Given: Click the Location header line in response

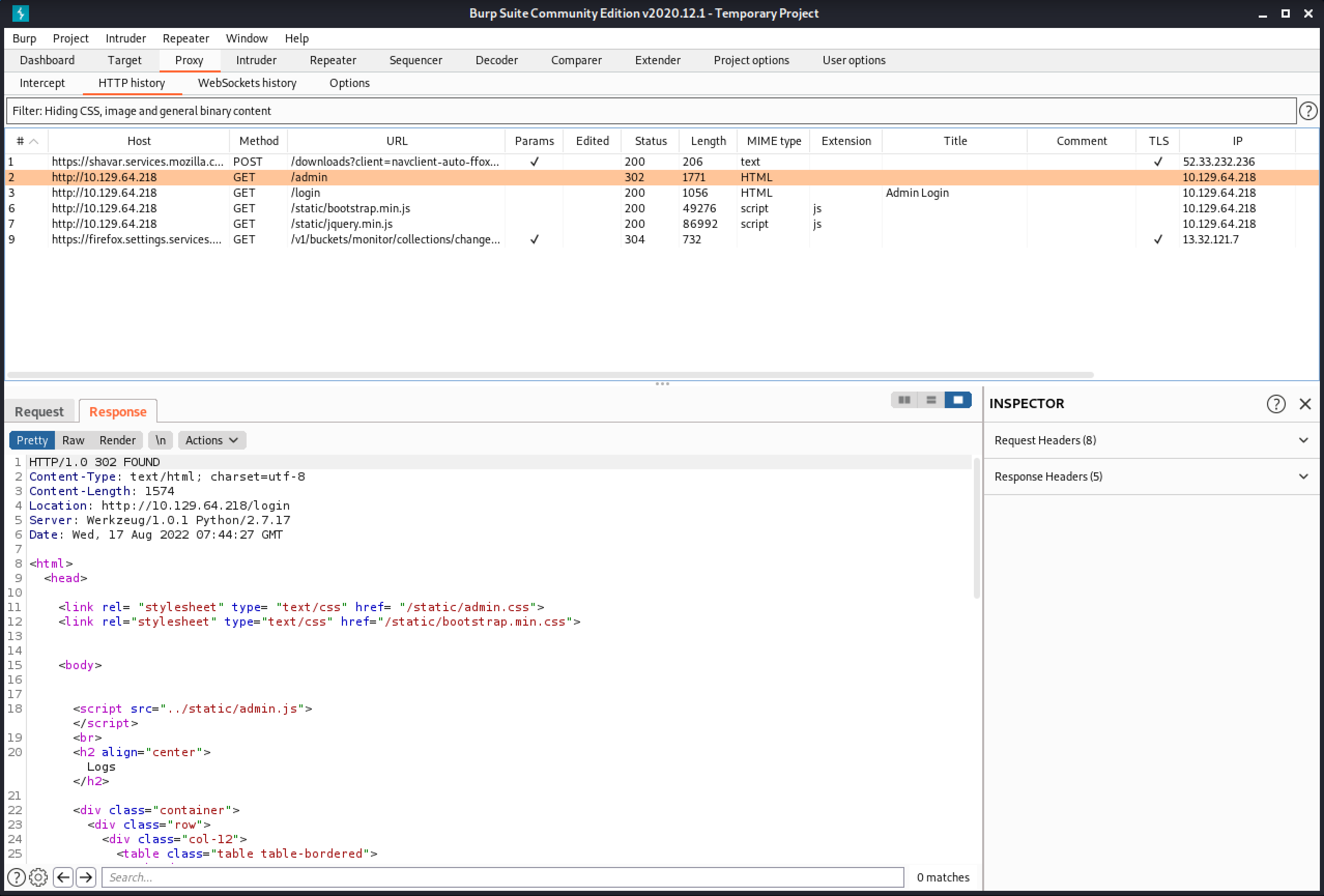Looking at the screenshot, I should click(159, 506).
